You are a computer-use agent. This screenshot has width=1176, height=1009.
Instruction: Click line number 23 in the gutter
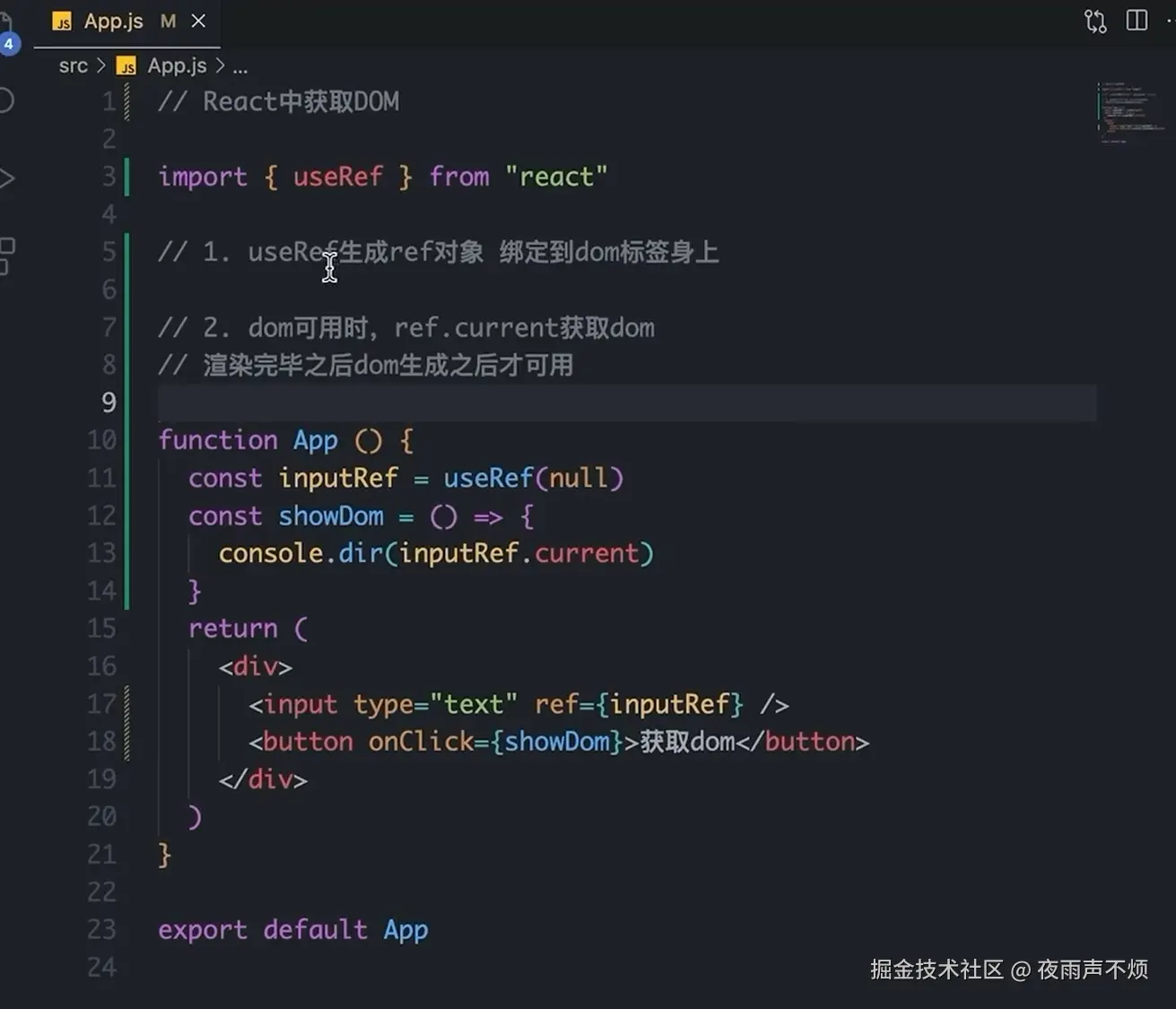(x=101, y=930)
